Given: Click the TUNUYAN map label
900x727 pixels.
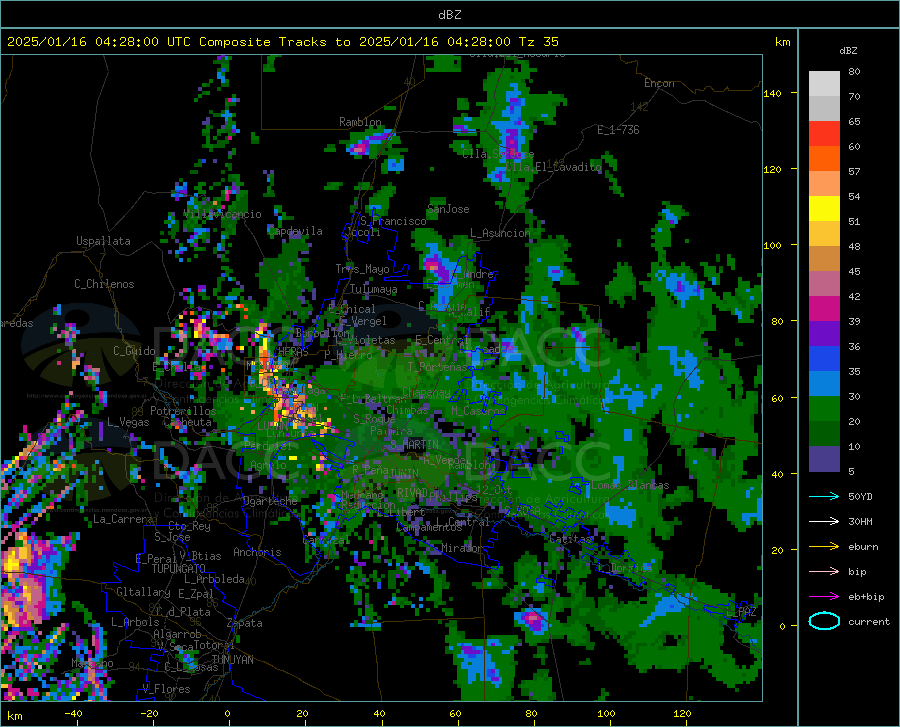Looking at the screenshot, I should click(x=232, y=660).
